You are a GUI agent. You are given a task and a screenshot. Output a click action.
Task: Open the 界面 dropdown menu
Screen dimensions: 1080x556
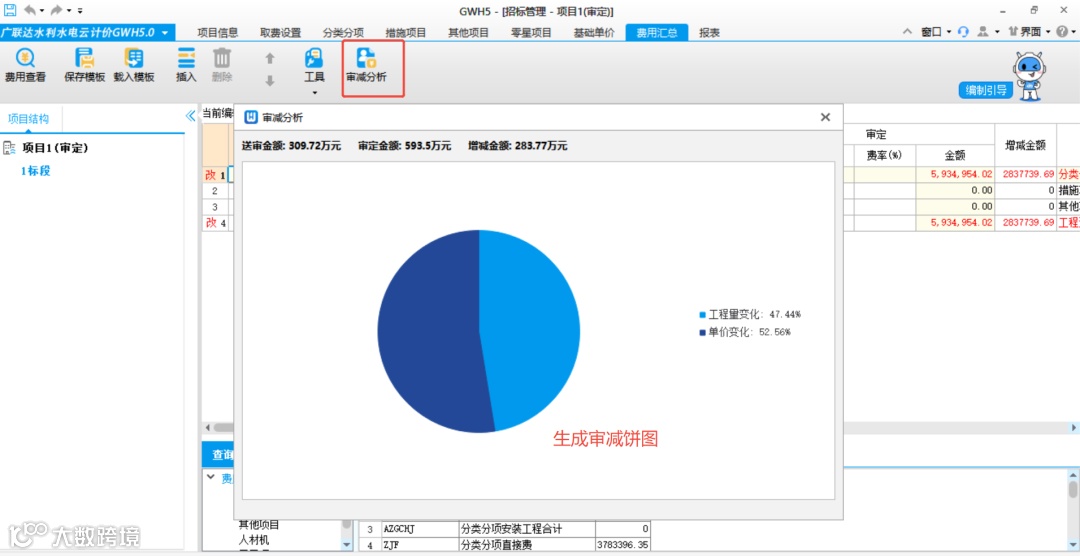(1029, 32)
